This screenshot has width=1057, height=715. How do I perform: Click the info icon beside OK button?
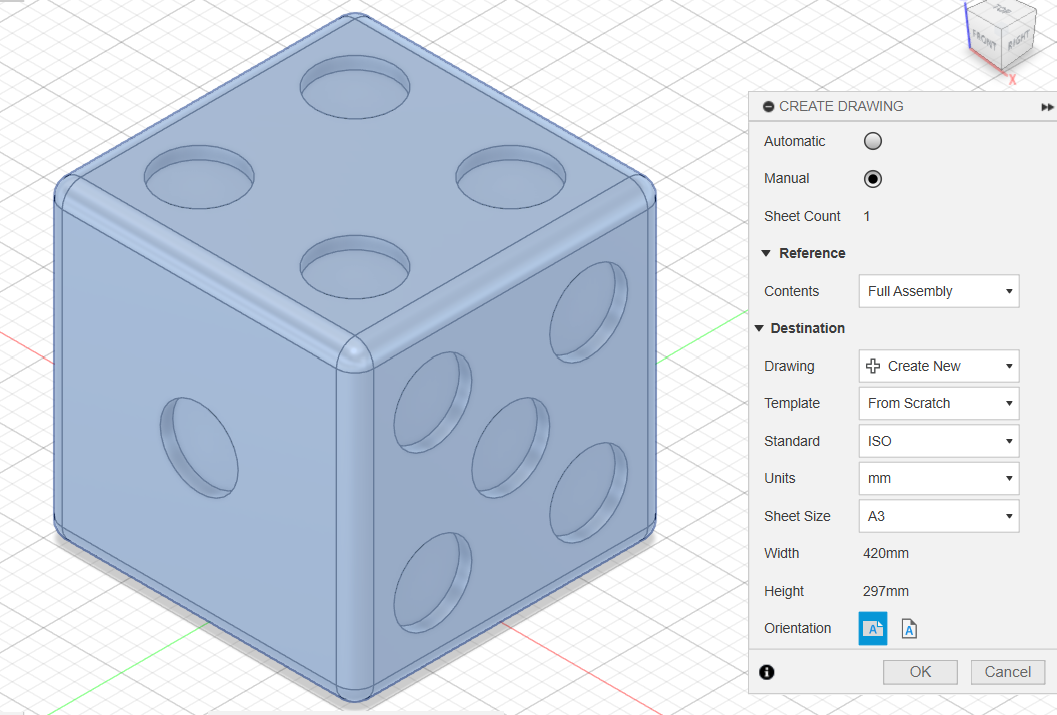[x=767, y=672]
